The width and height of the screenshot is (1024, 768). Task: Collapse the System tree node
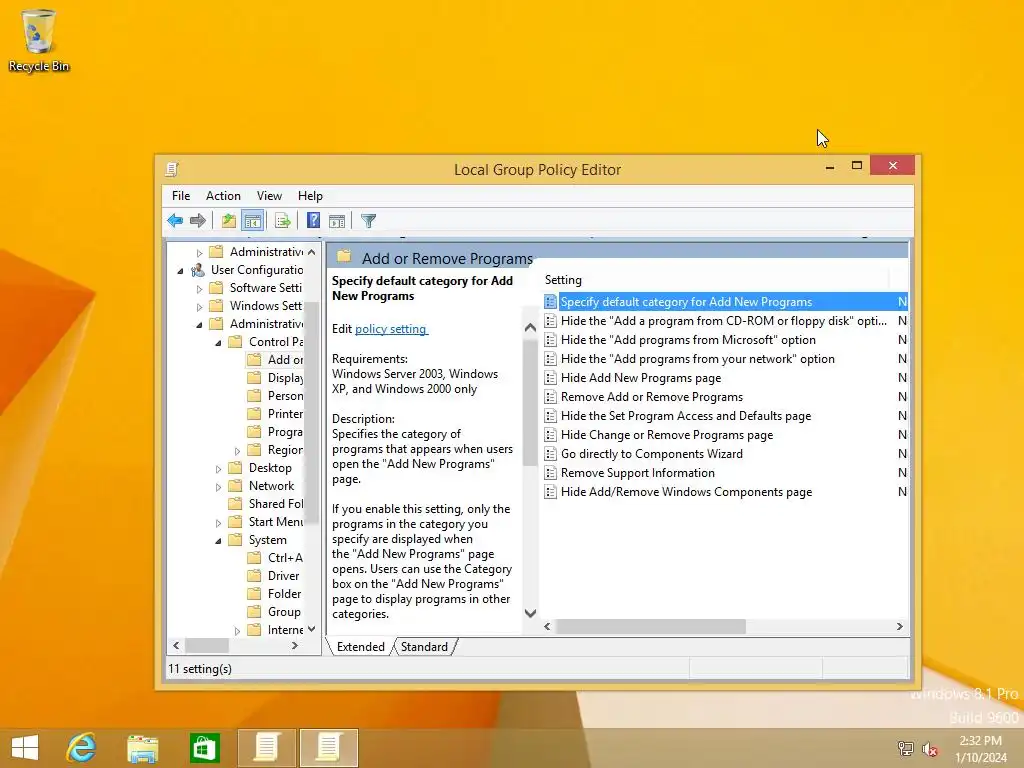click(x=219, y=541)
